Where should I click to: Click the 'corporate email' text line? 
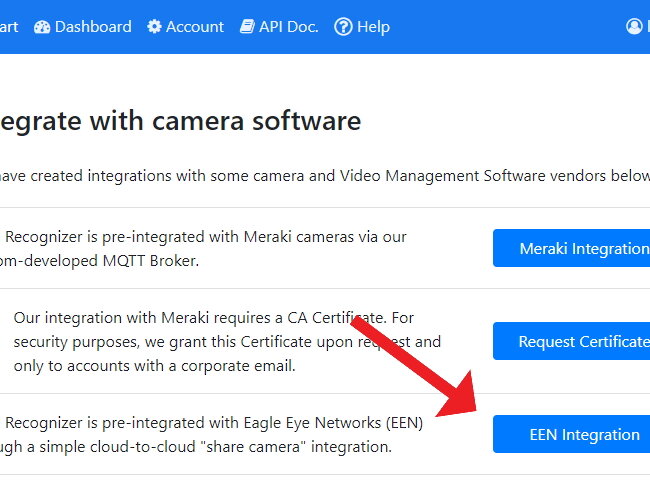154,366
